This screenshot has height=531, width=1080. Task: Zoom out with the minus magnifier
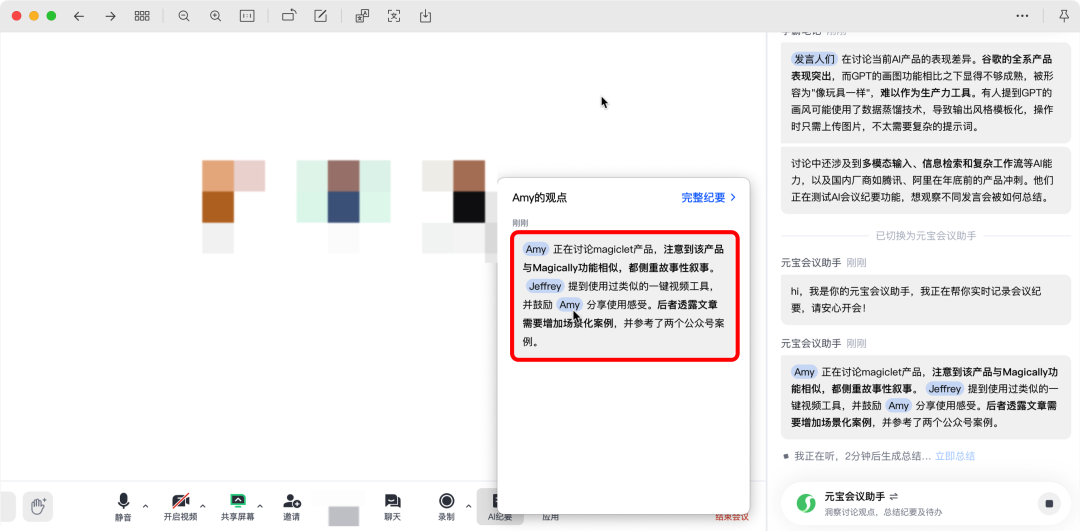(184, 17)
